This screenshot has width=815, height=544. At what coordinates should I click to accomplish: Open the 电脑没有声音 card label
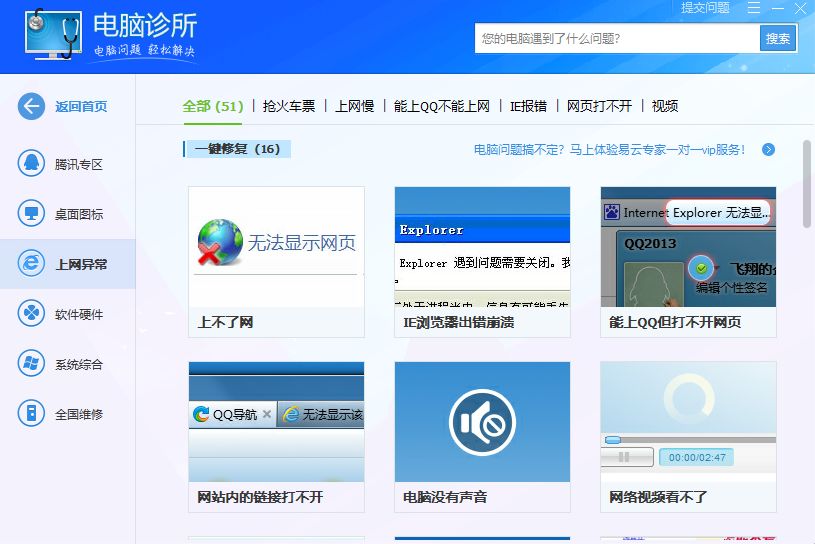click(x=445, y=497)
